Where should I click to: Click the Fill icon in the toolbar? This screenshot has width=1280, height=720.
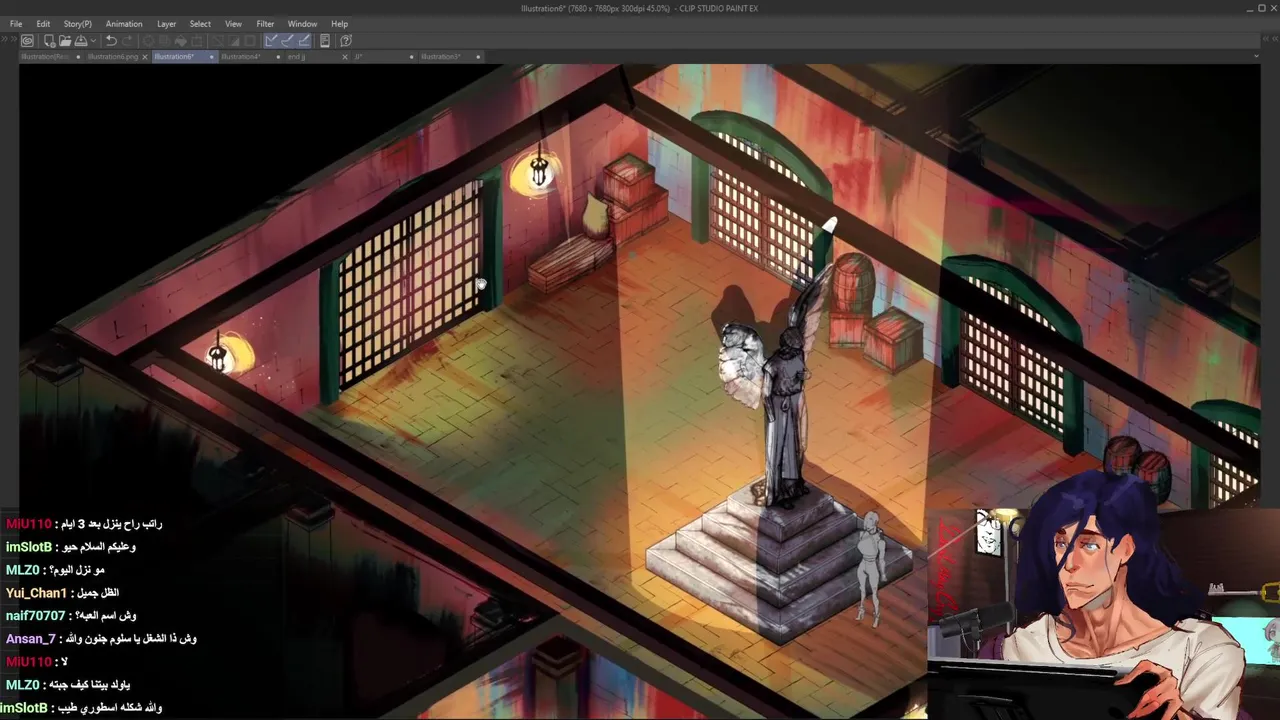pos(180,41)
